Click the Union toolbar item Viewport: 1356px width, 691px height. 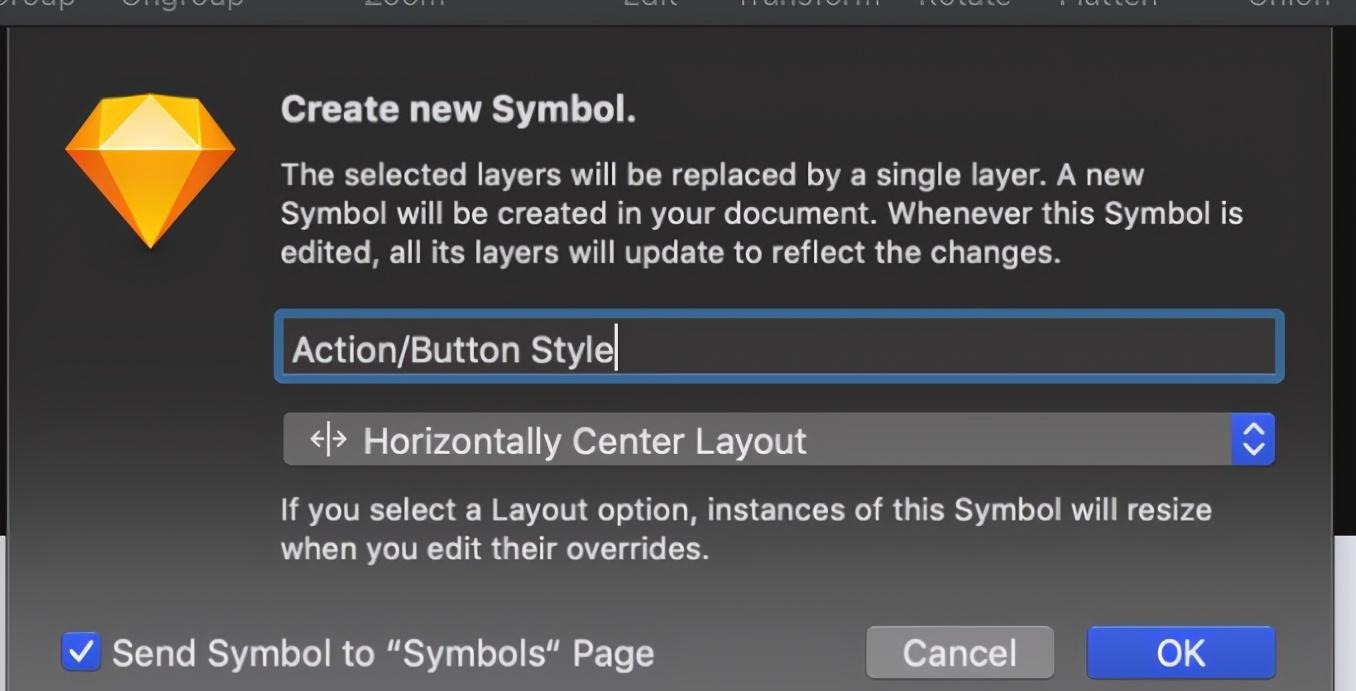point(1290,4)
